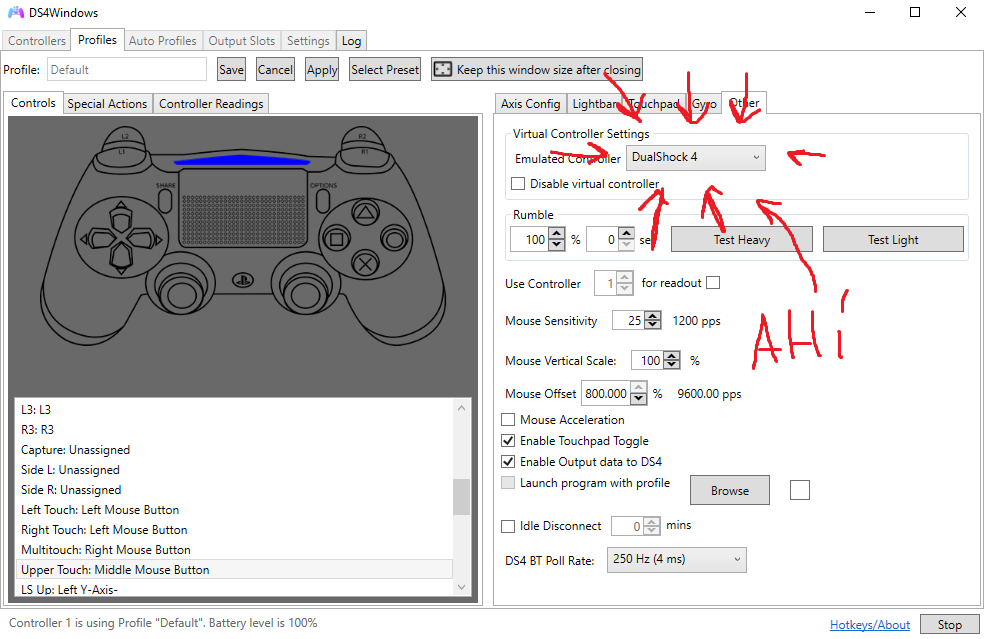Click the Apply button
Image resolution: width=984 pixels, height=639 pixels.
coord(322,70)
